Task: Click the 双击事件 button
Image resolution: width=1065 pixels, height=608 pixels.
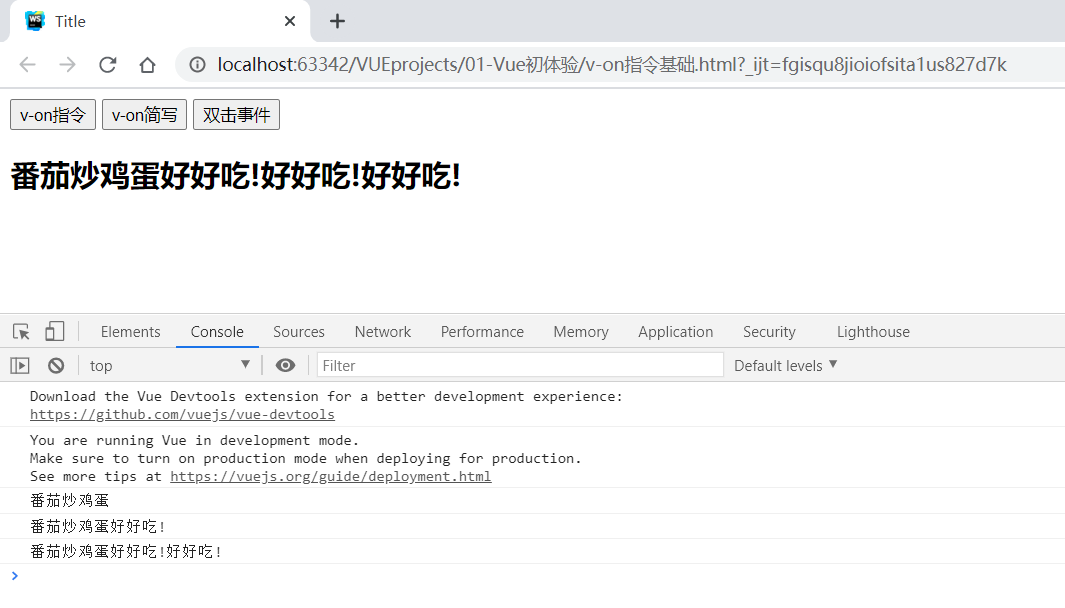Action: pyautogui.click(x=236, y=115)
